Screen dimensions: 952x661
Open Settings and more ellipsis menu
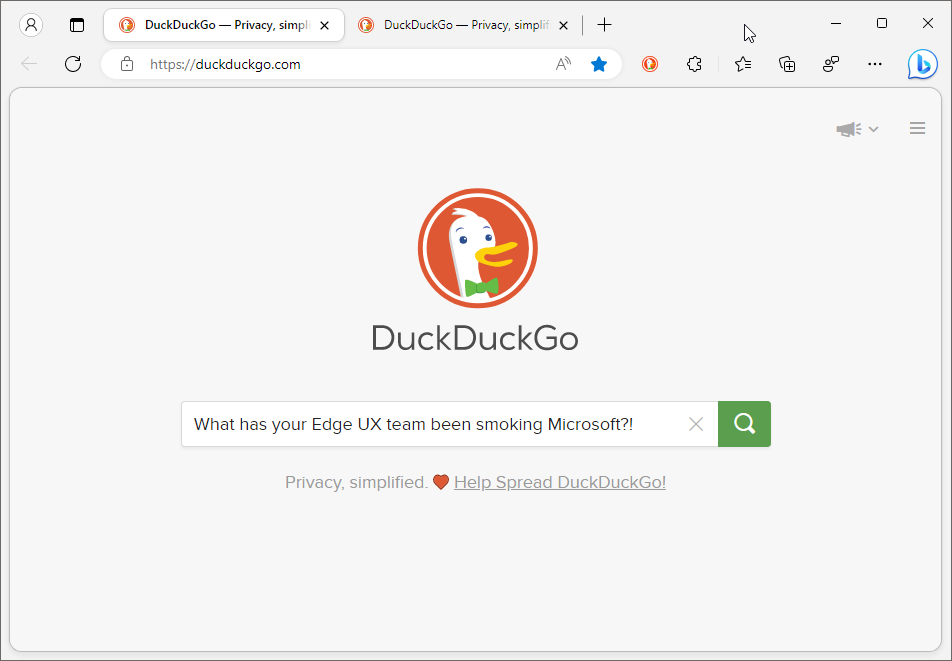pyautogui.click(x=875, y=64)
